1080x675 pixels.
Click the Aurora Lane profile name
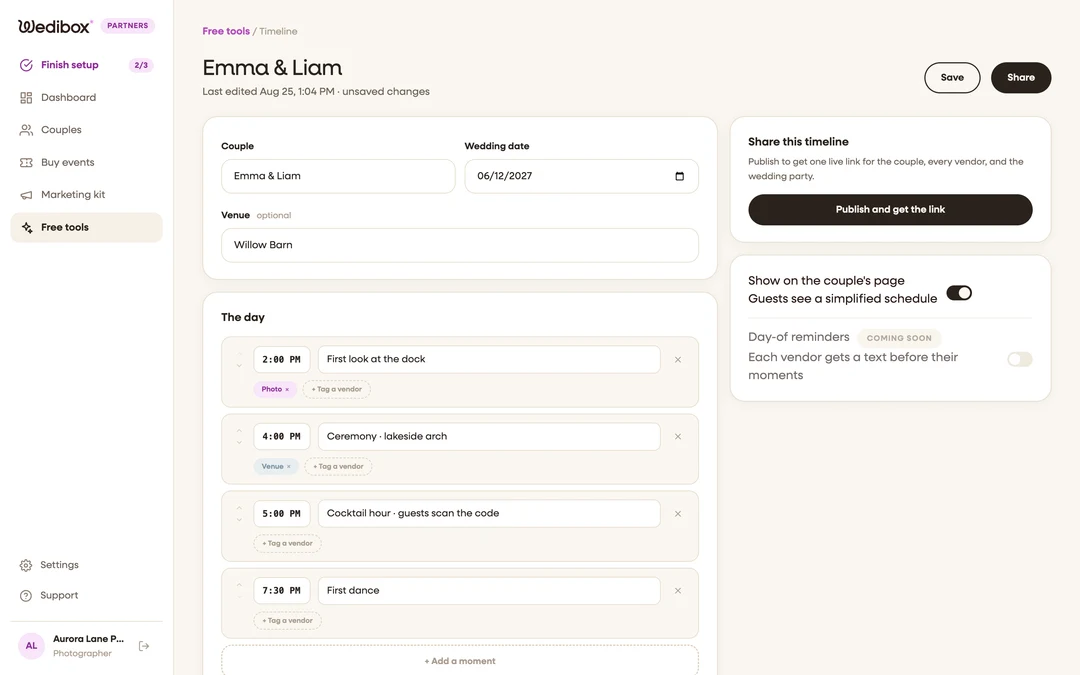pyautogui.click(x=88, y=638)
